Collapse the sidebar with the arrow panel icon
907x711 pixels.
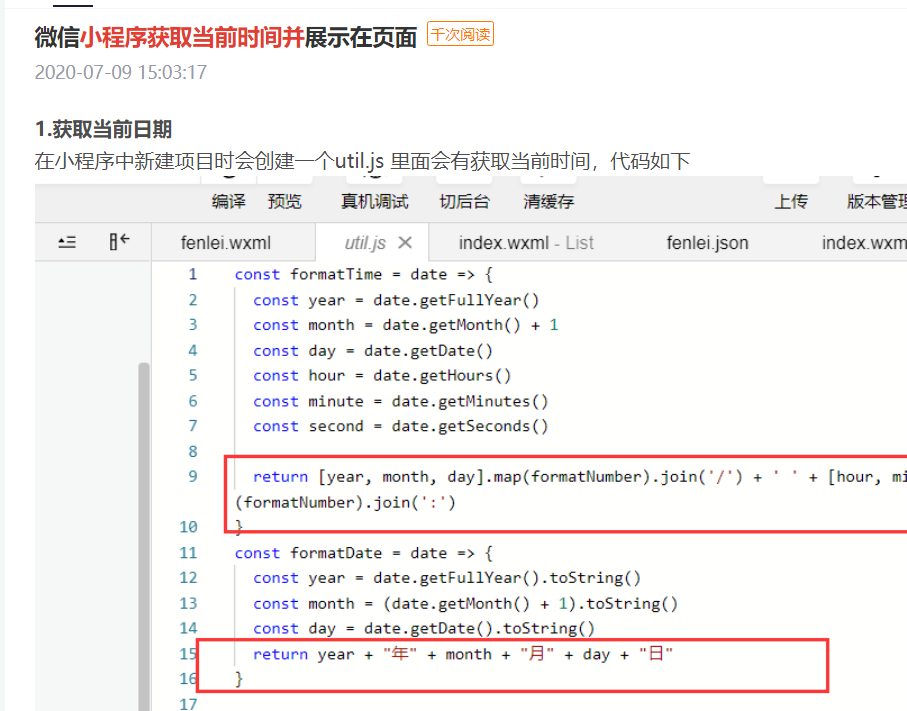pyautogui.click(x=119, y=241)
